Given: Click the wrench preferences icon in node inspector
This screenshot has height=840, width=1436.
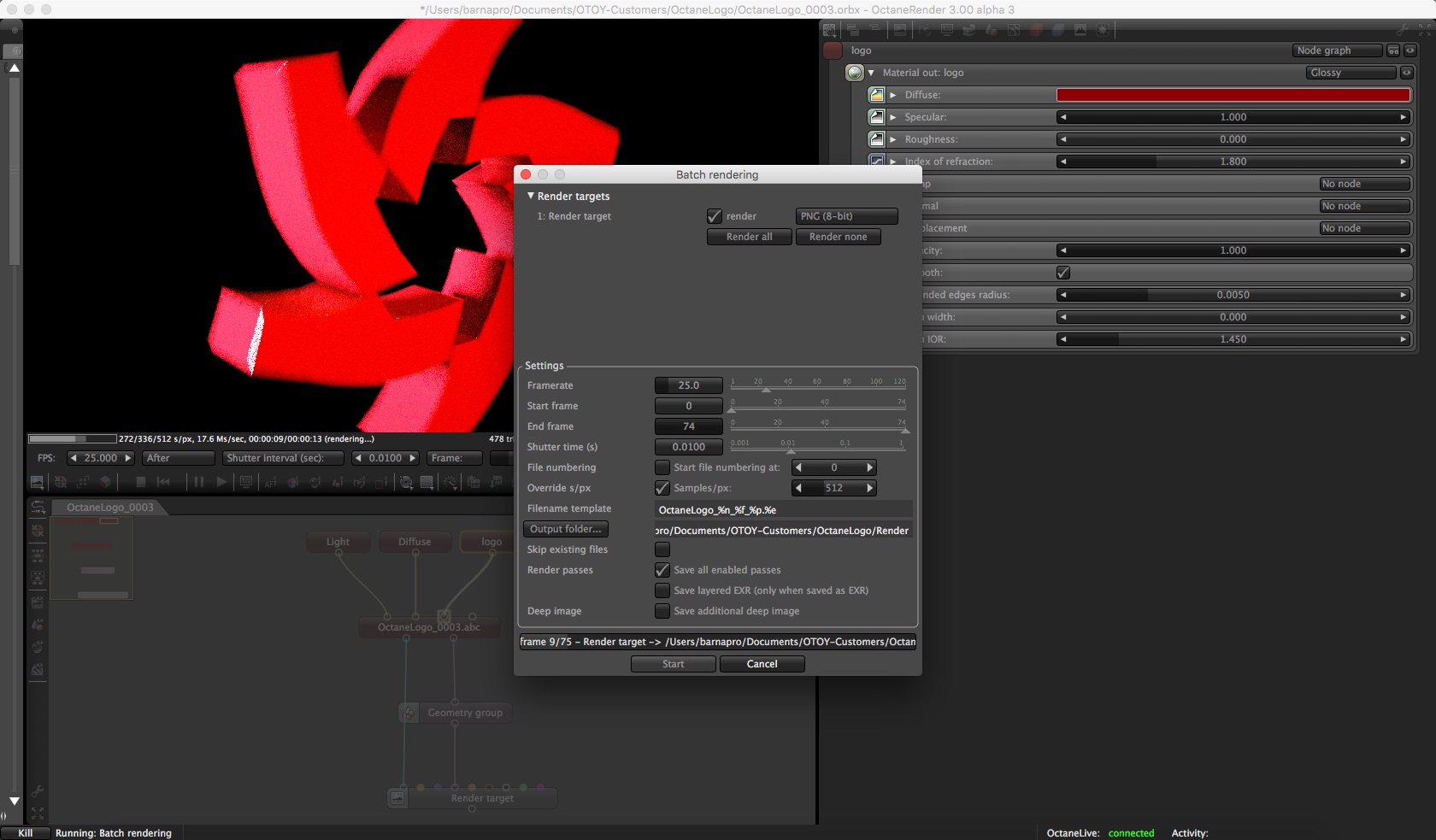Looking at the screenshot, I should pyautogui.click(x=1402, y=30).
